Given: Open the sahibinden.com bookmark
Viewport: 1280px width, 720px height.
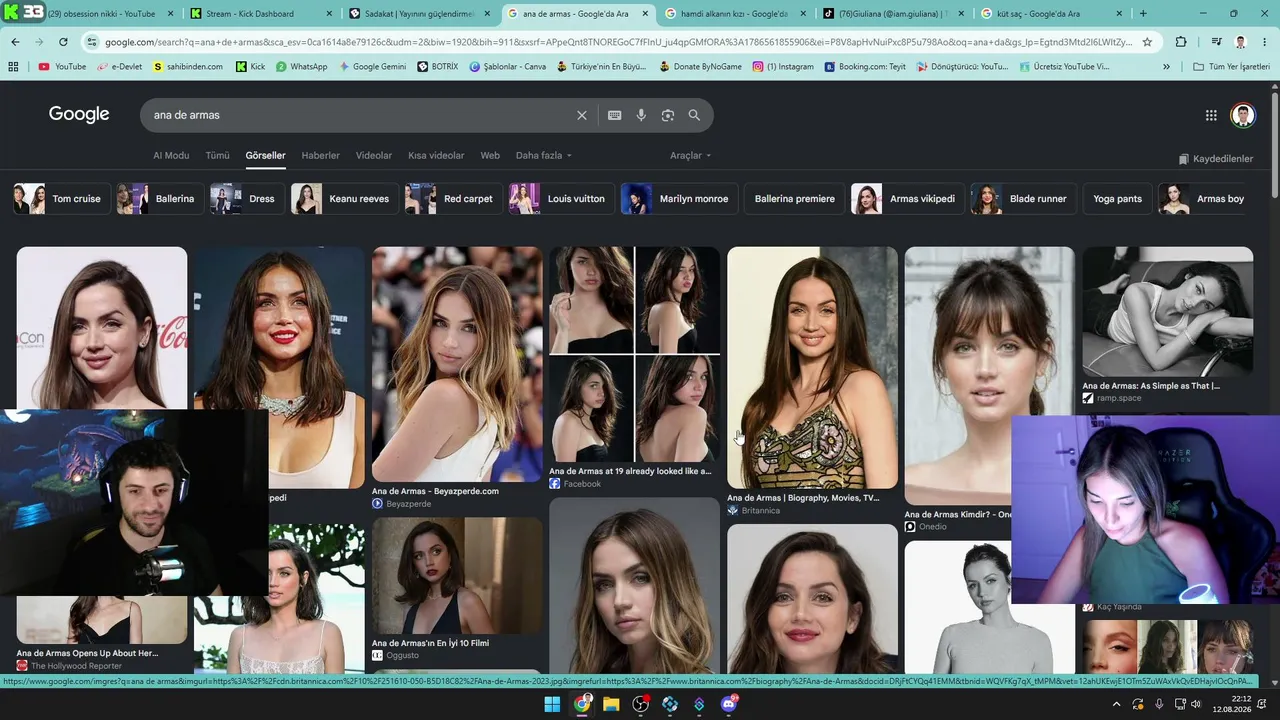Looking at the screenshot, I should [x=188, y=67].
